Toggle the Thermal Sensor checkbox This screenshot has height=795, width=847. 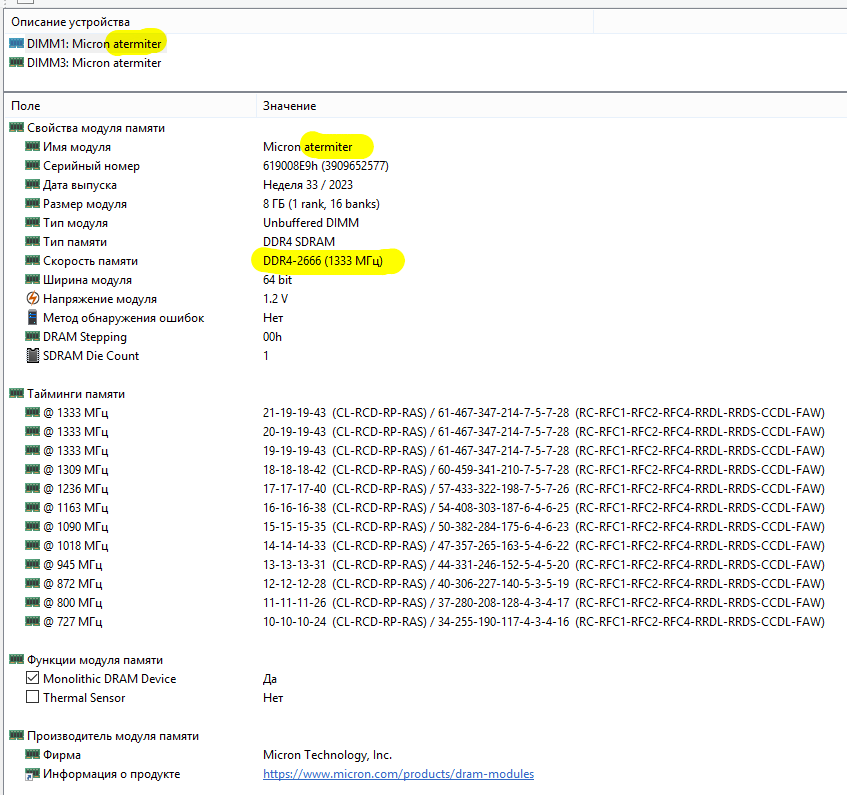tap(32, 697)
